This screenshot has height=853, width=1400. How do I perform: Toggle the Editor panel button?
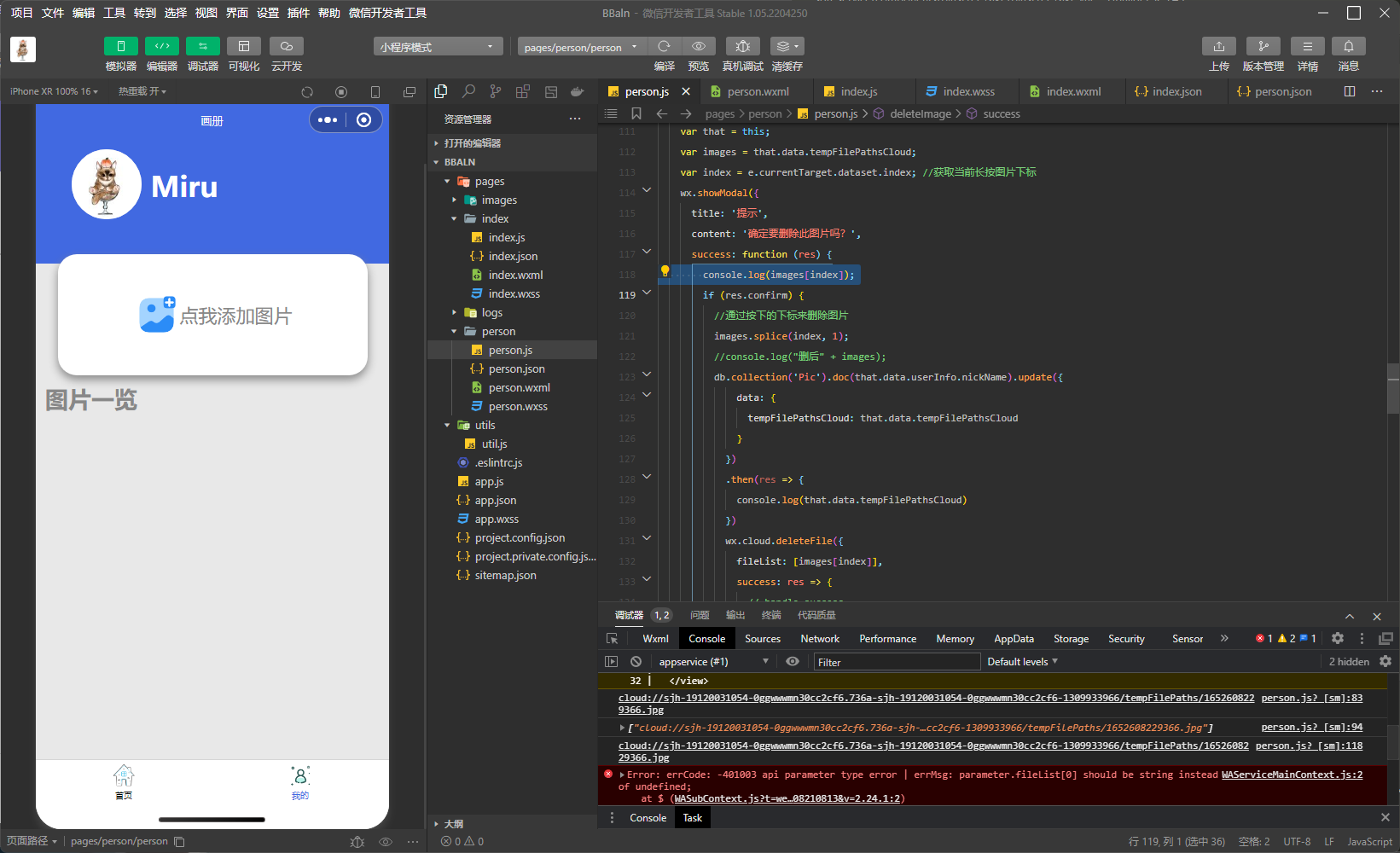[x=161, y=46]
